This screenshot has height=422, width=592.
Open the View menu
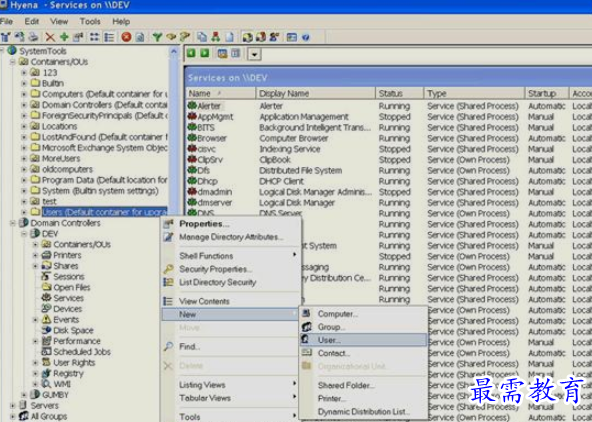(x=59, y=22)
